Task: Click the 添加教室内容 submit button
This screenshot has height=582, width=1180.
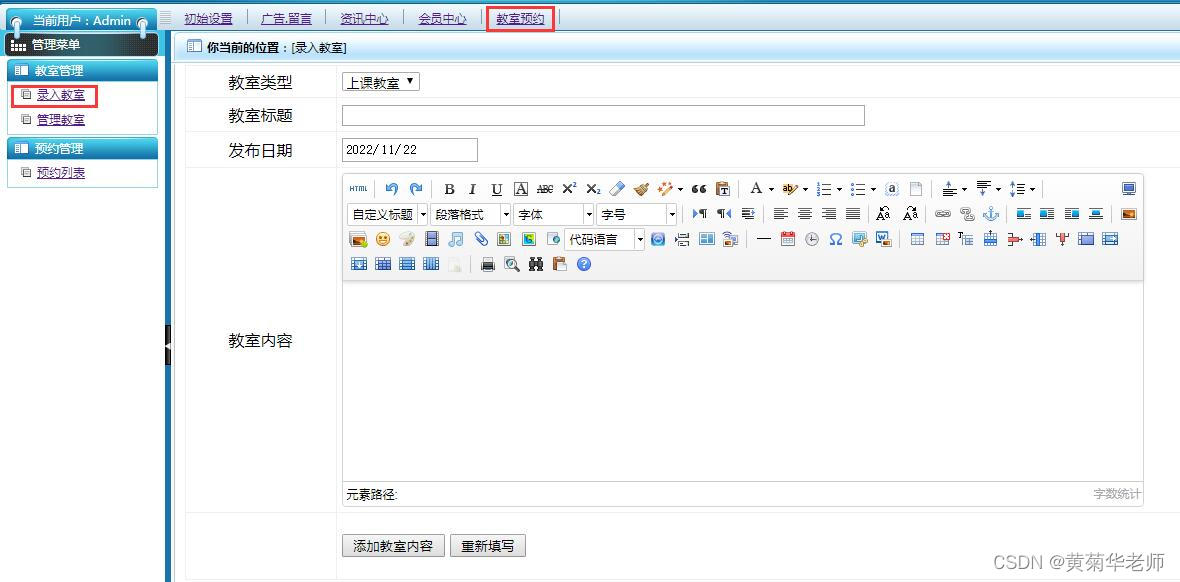Action: click(x=393, y=545)
